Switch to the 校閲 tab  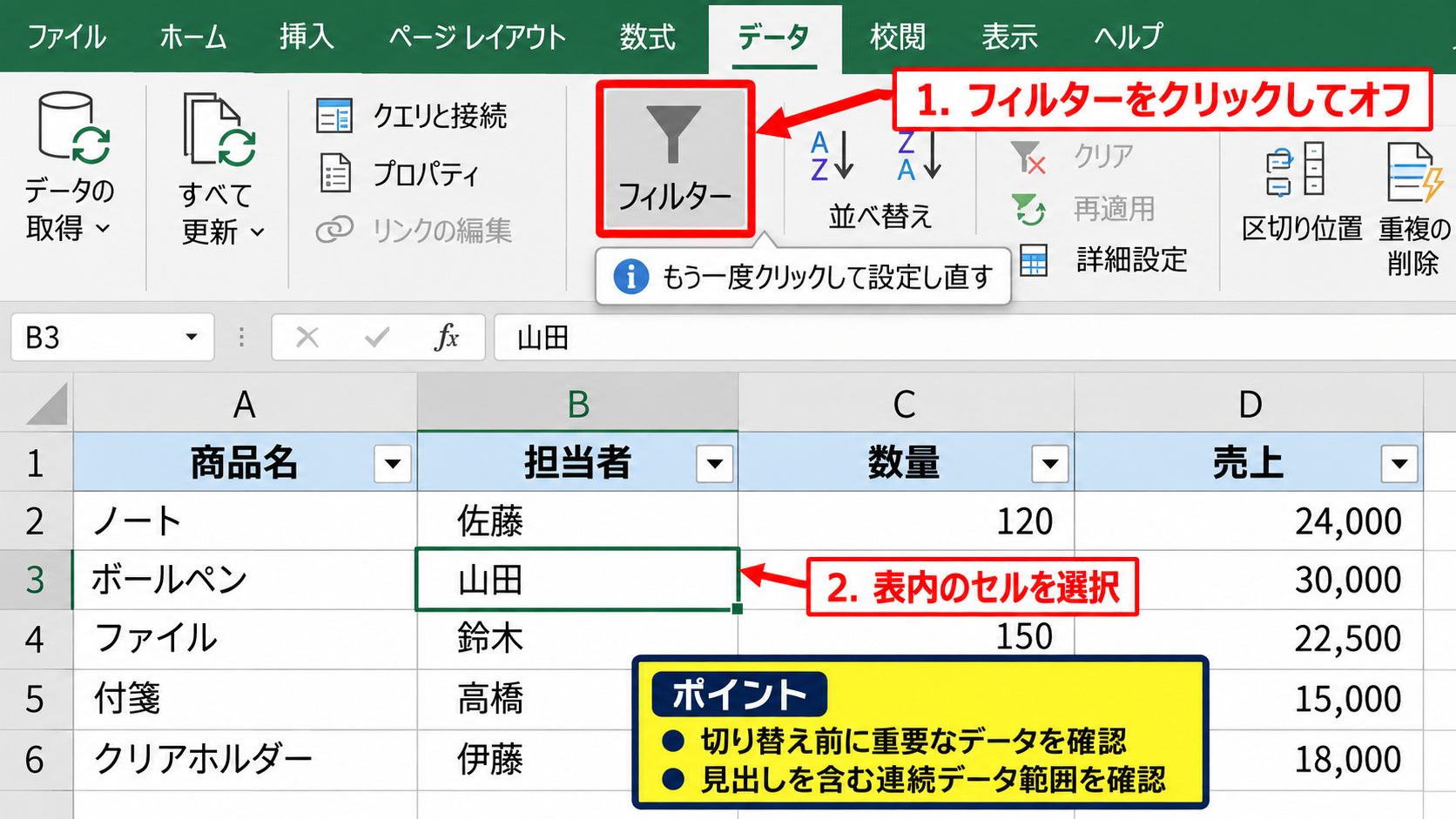coord(898,37)
